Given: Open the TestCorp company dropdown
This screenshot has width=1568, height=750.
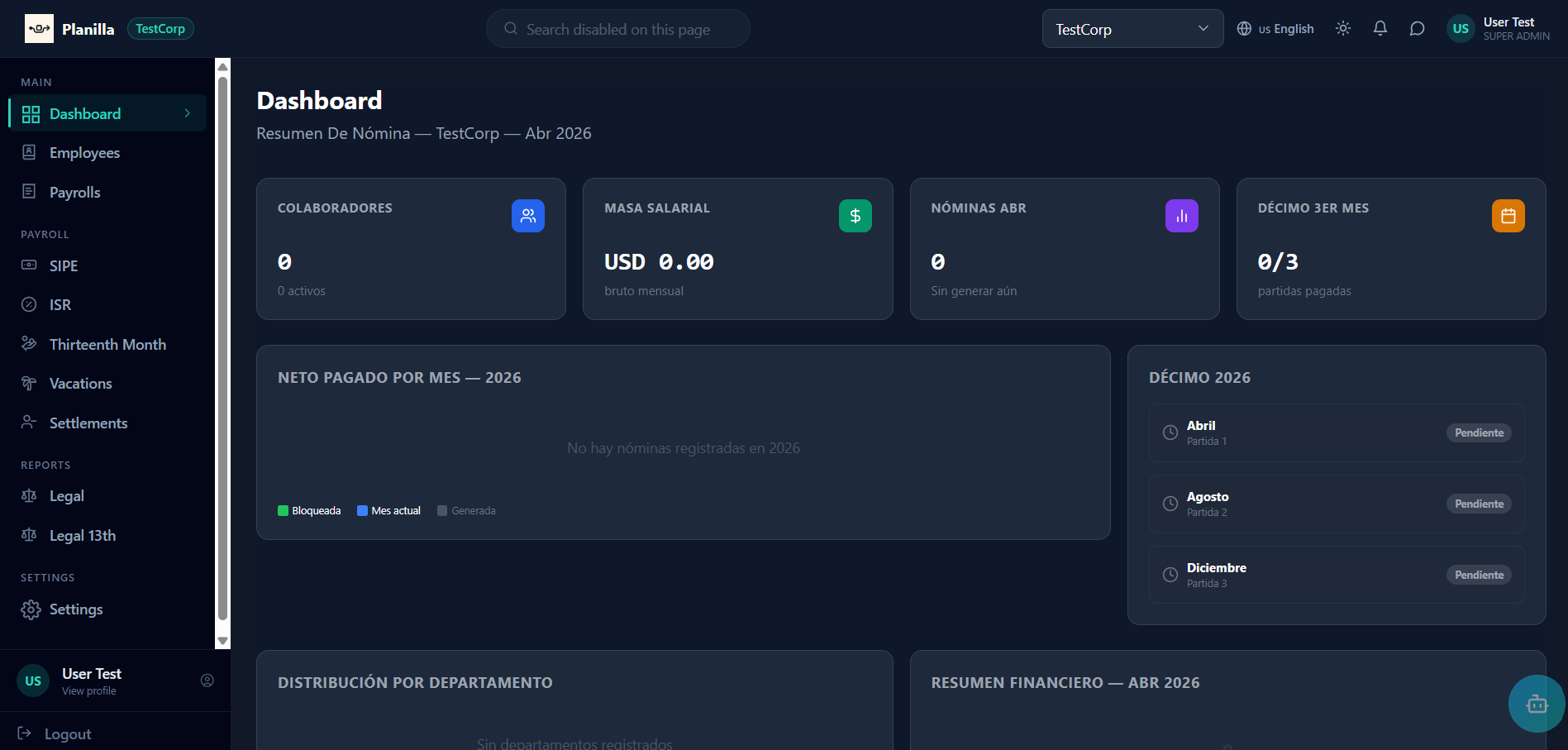Looking at the screenshot, I should click(x=1132, y=29).
